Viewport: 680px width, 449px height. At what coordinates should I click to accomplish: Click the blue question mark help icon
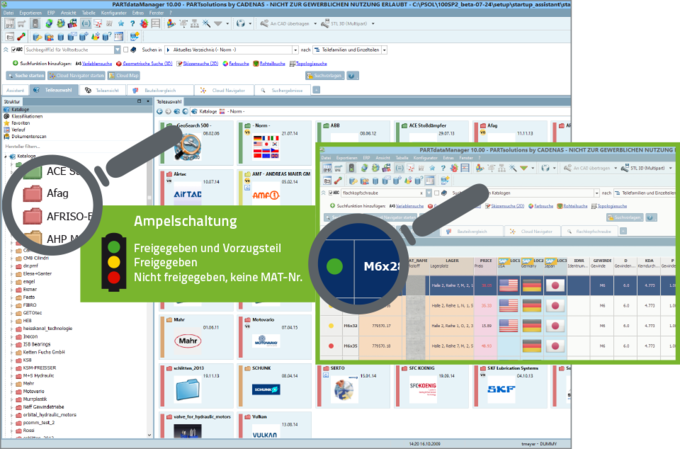[x=132, y=24]
